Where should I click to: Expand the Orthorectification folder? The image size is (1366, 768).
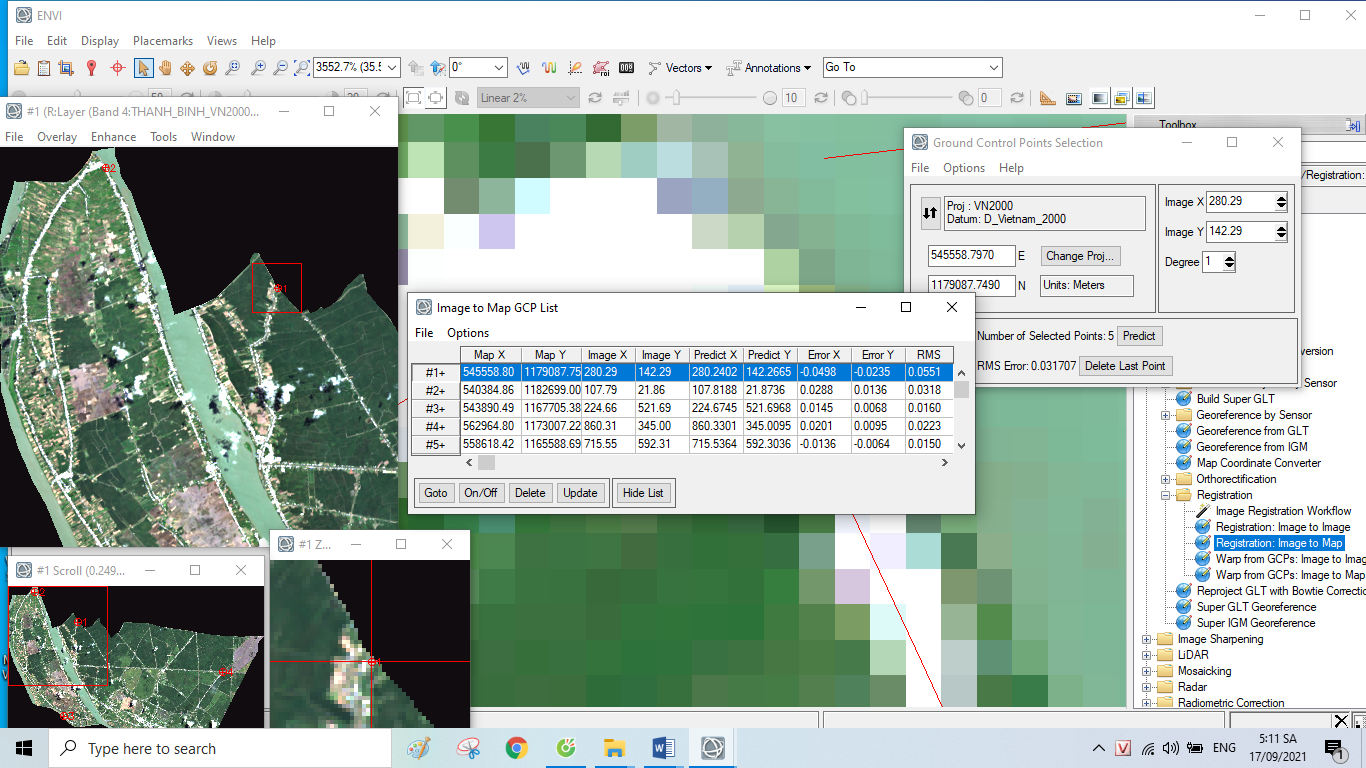[1165, 479]
